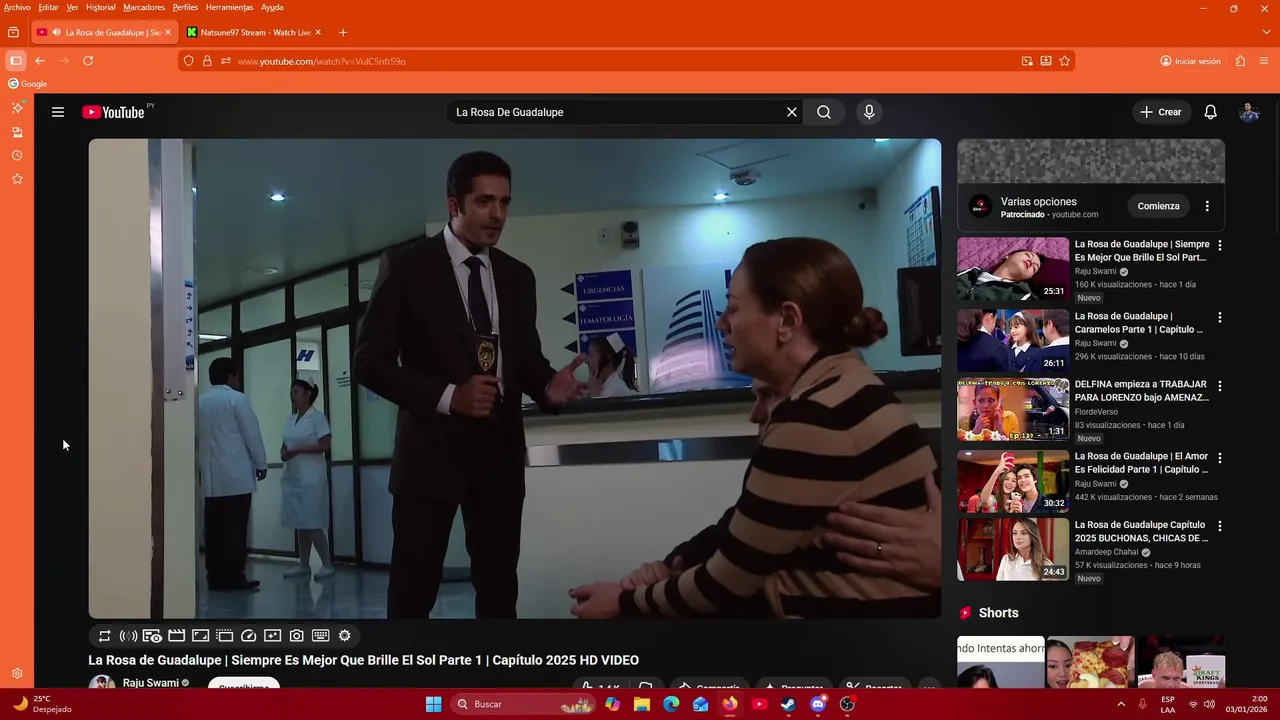Open options for the El Amor Es Felicidad video

coord(1219,457)
